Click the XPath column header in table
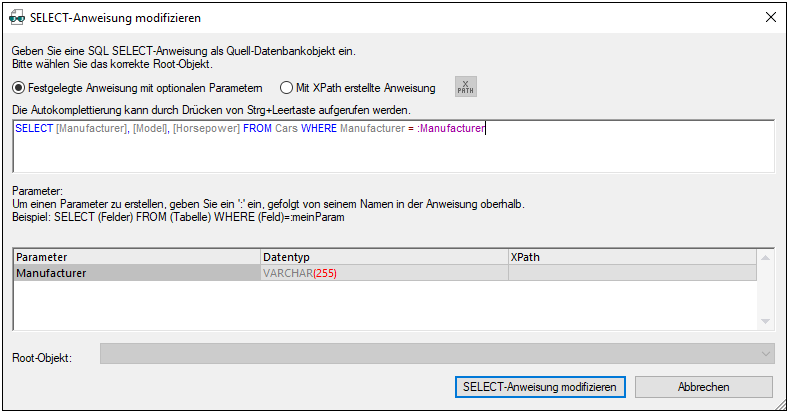This screenshot has width=789, height=413. pyautogui.click(x=631, y=257)
